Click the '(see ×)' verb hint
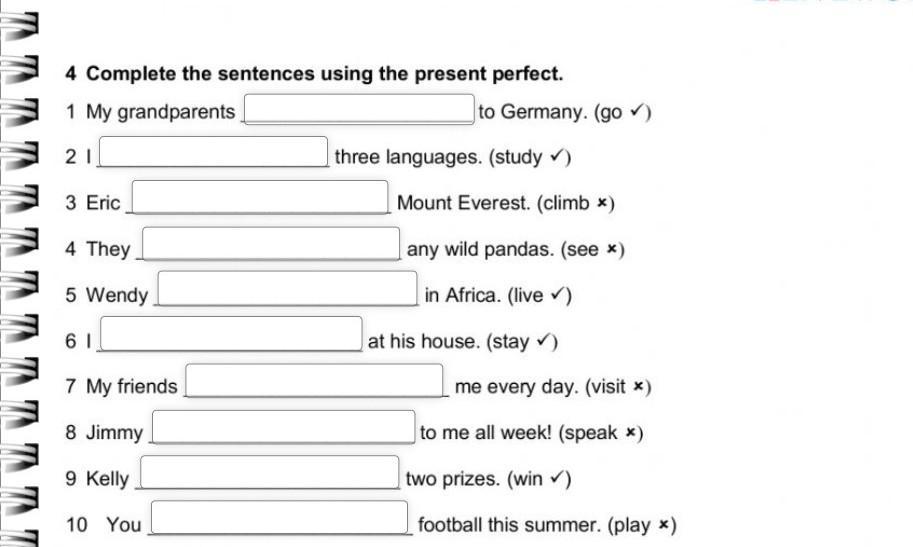 [593, 249]
